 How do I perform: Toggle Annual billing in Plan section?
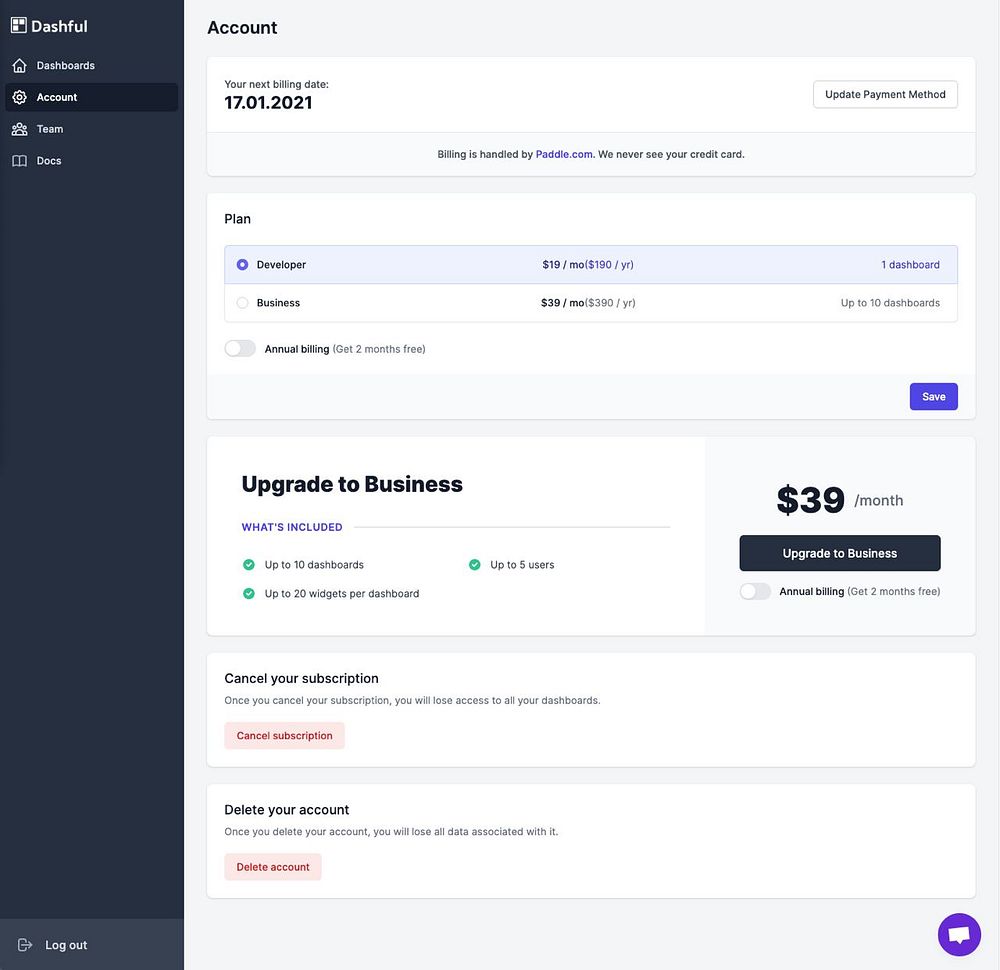(x=240, y=348)
